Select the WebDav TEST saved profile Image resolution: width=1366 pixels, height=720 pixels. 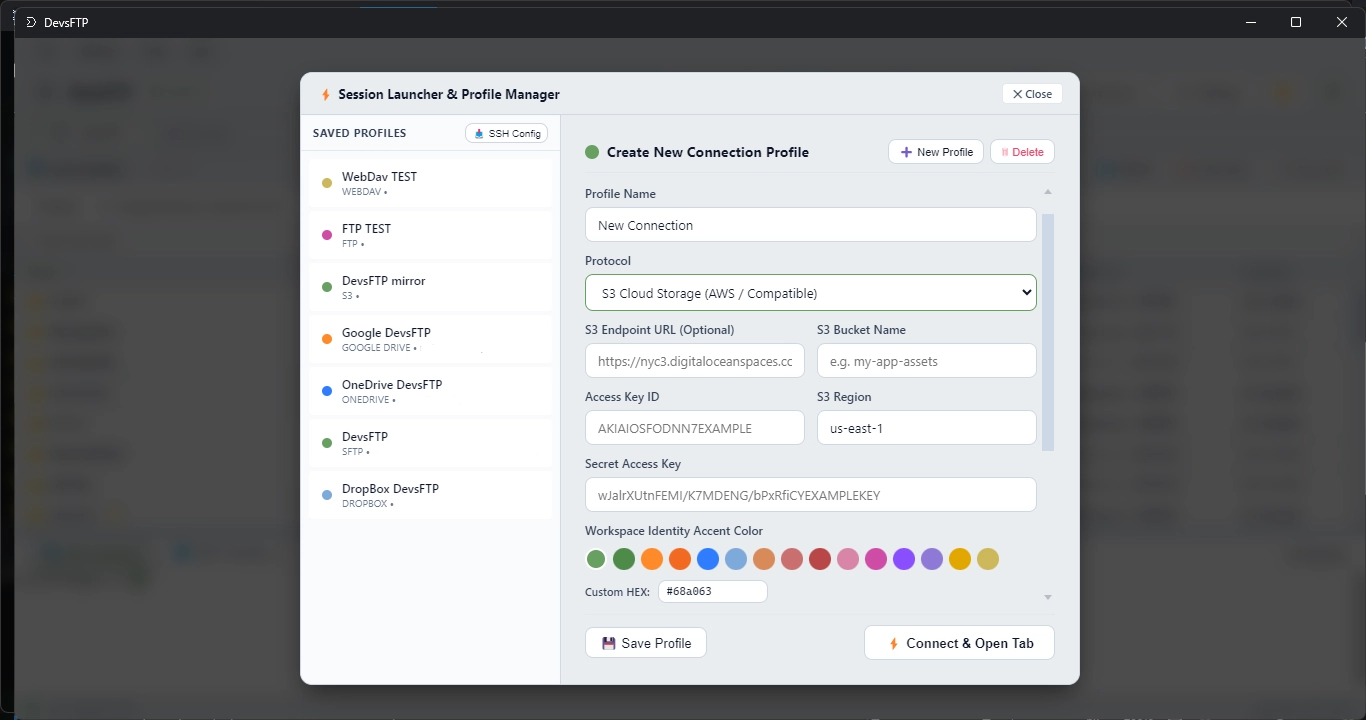431,183
